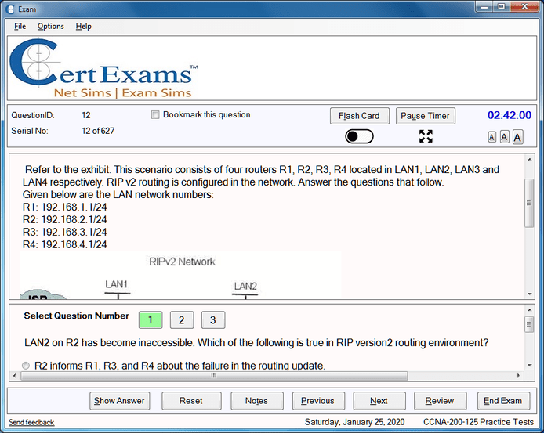Viewport: 544px width, 433px height.
Task: Click the fullscreen expand icon
Action: click(x=426, y=136)
